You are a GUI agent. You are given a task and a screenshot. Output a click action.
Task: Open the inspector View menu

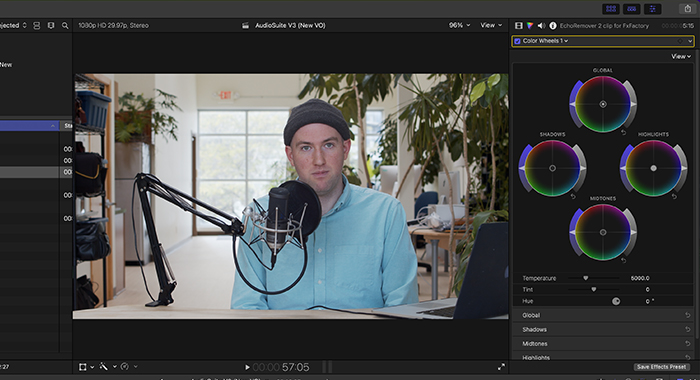681,57
